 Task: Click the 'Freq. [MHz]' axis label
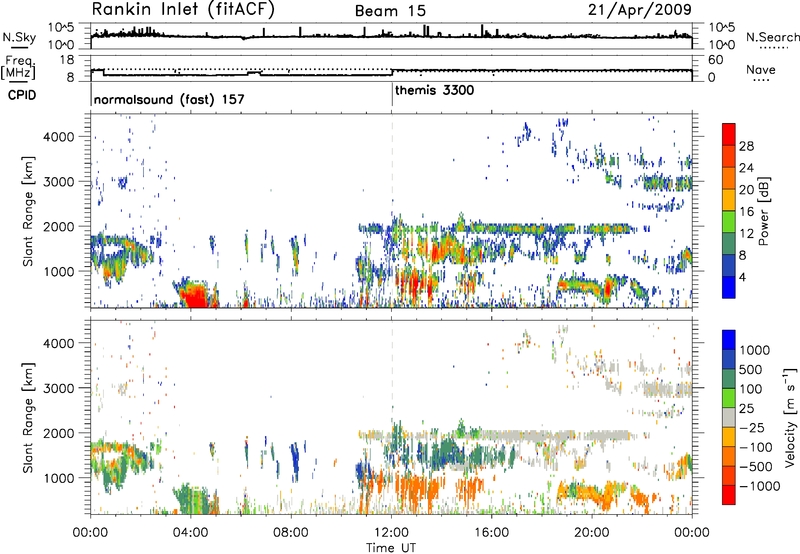click(18, 67)
